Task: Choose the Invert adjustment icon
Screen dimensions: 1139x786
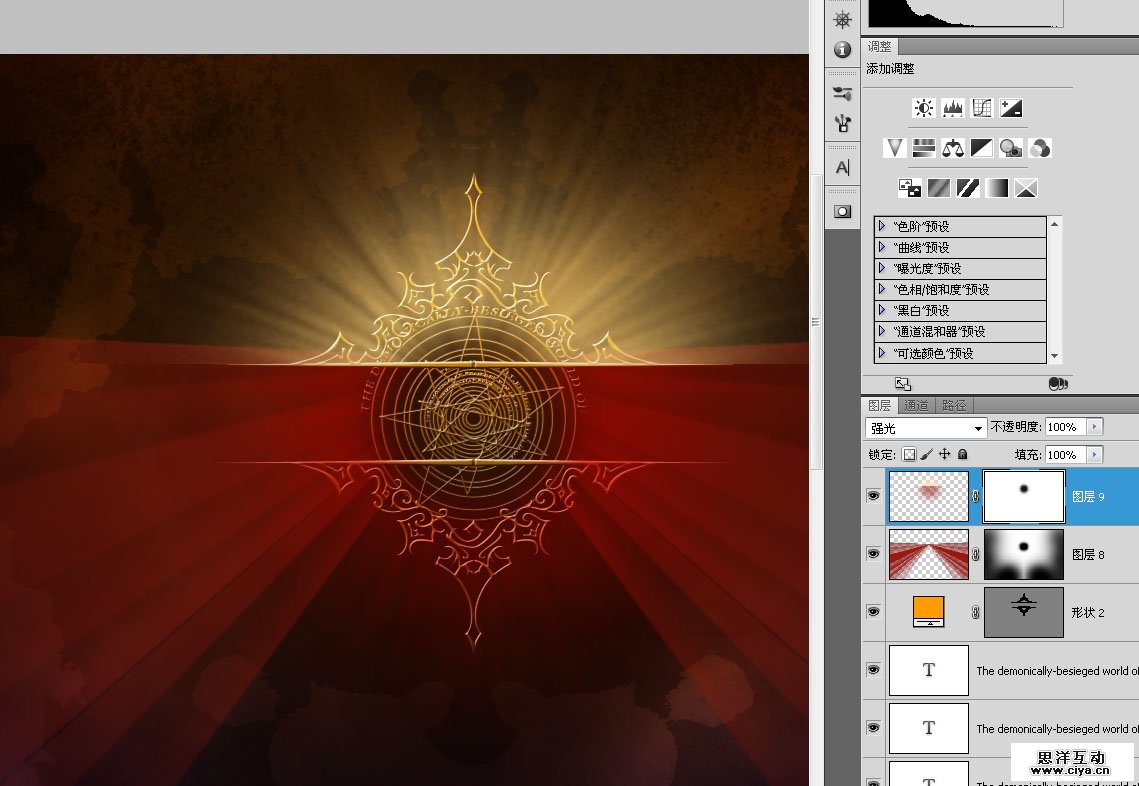Action: click(910, 188)
